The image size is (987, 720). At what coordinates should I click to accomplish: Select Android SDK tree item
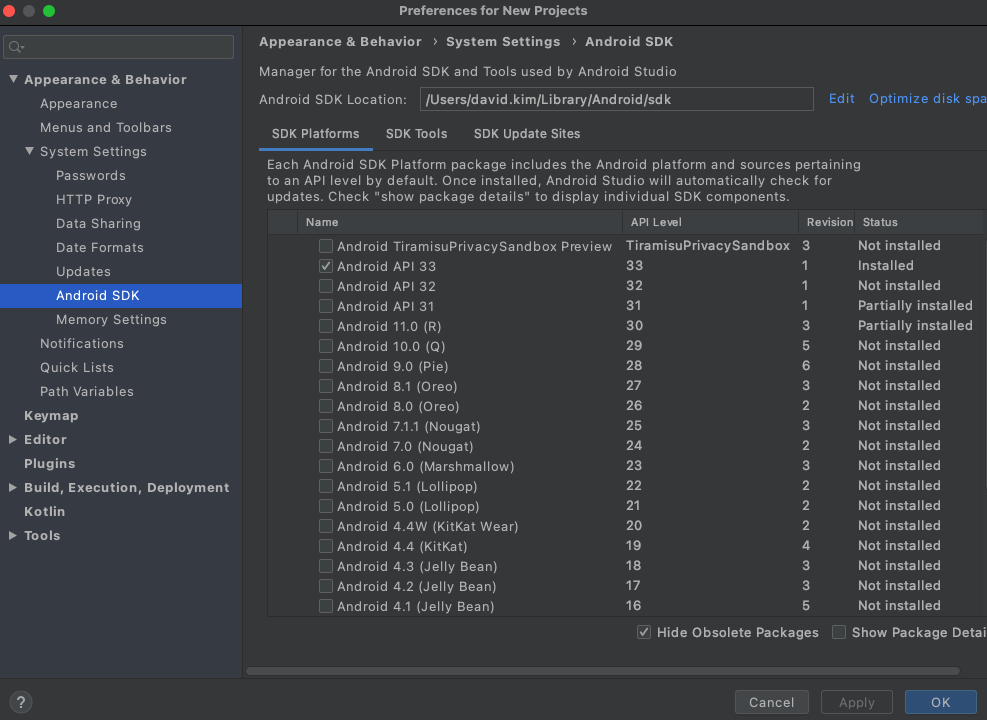[x=121, y=296]
